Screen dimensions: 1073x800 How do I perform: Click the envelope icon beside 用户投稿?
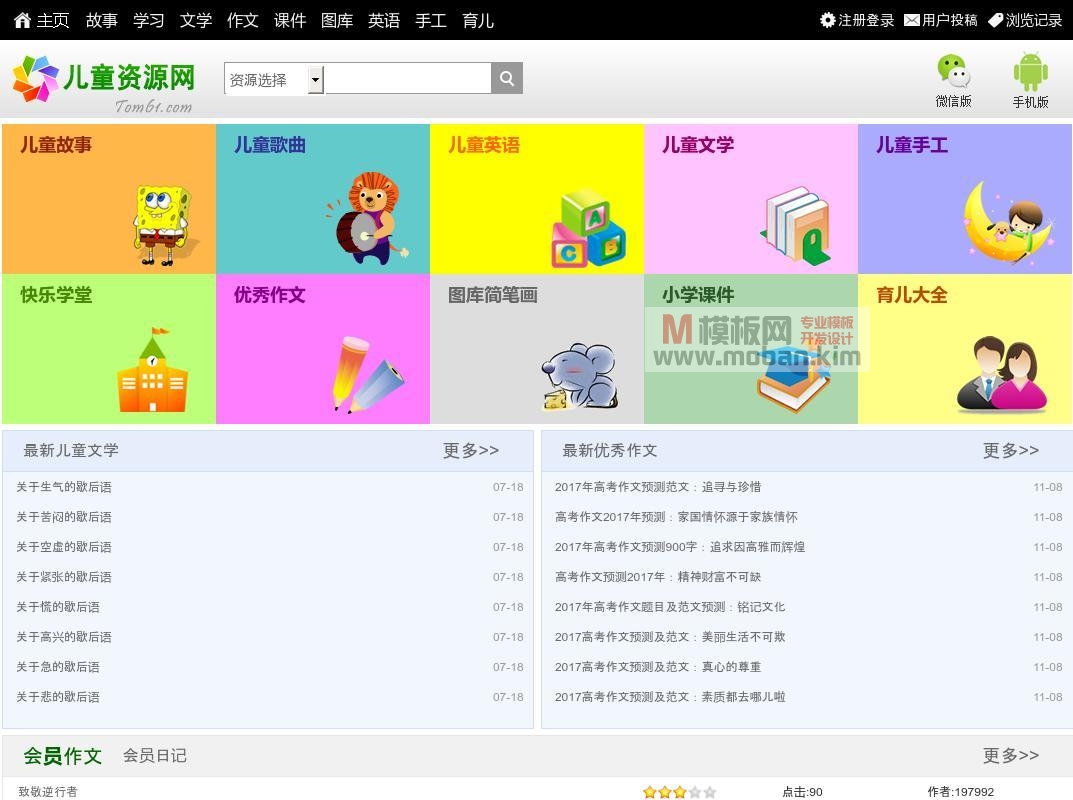click(912, 21)
